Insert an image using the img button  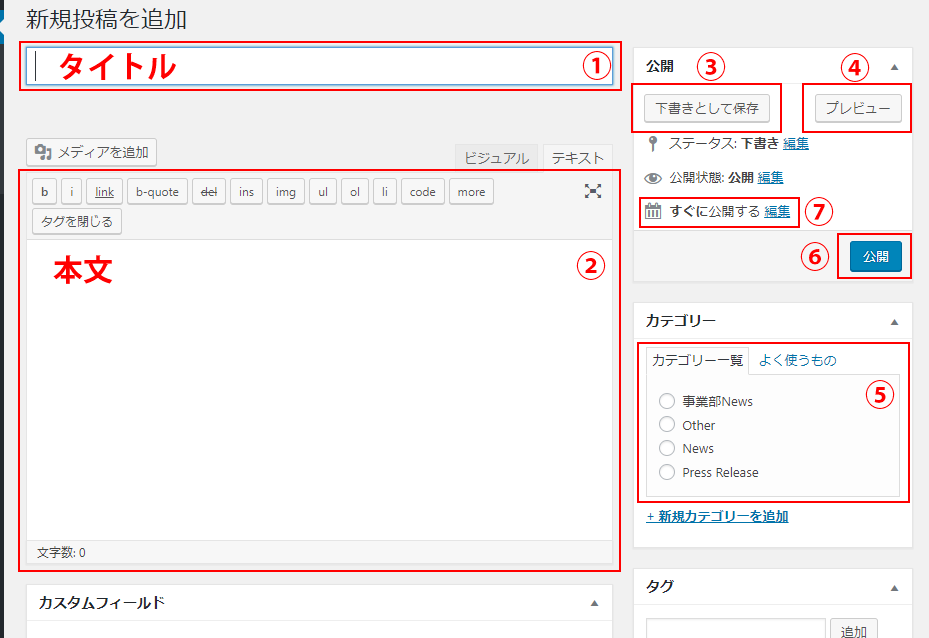pyautogui.click(x=286, y=191)
